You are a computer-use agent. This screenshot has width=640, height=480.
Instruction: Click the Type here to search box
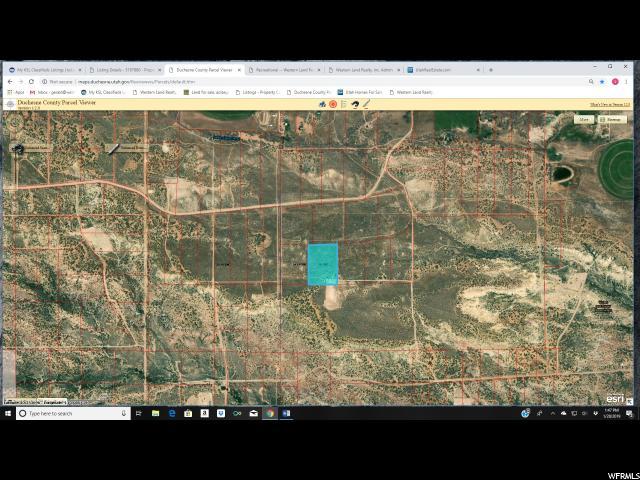(73, 413)
